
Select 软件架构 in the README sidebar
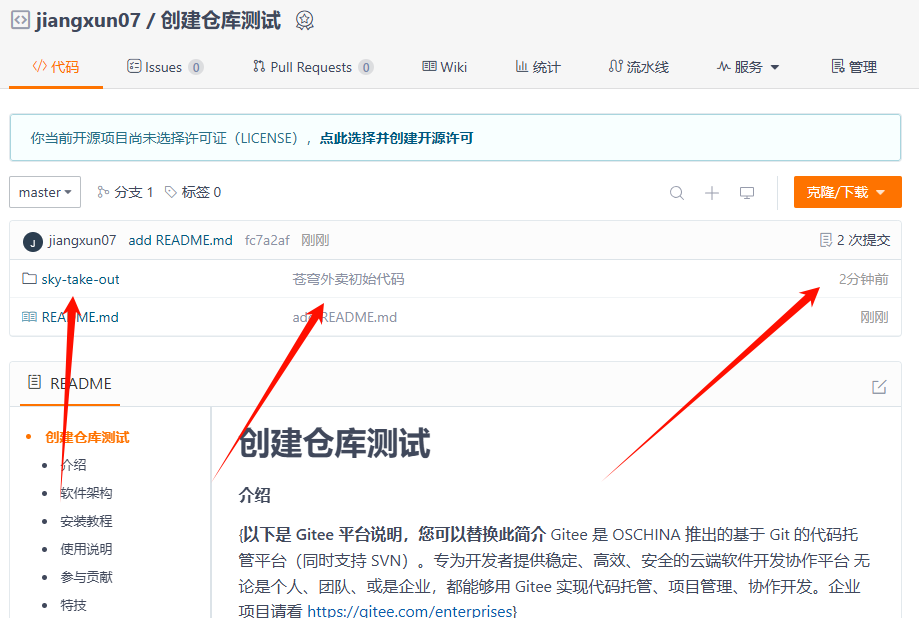(x=85, y=492)
